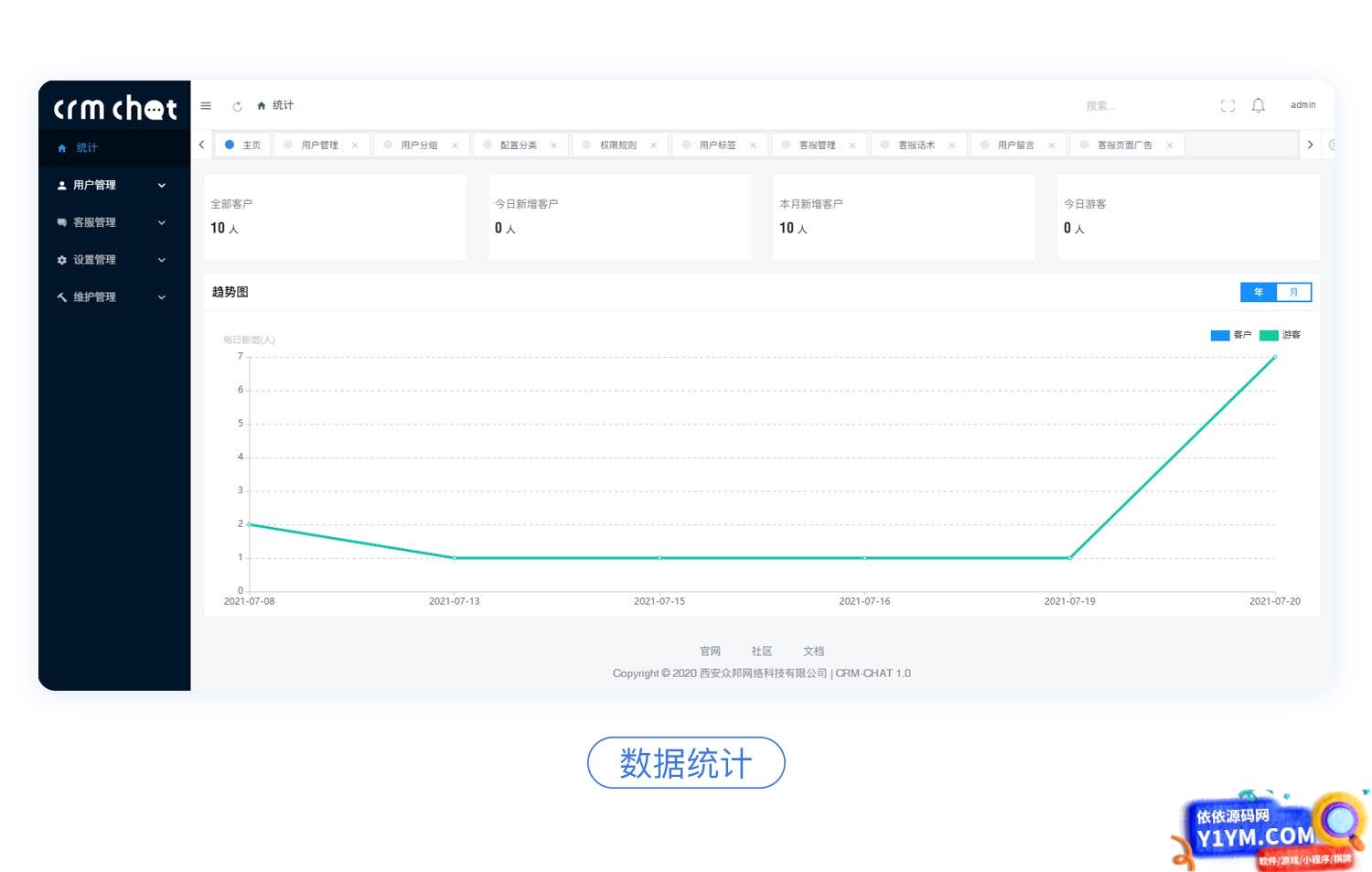Close the 客服管理 tab
Screen dimensions: 1372x872
pyautogui.click(x=852, y=145)
